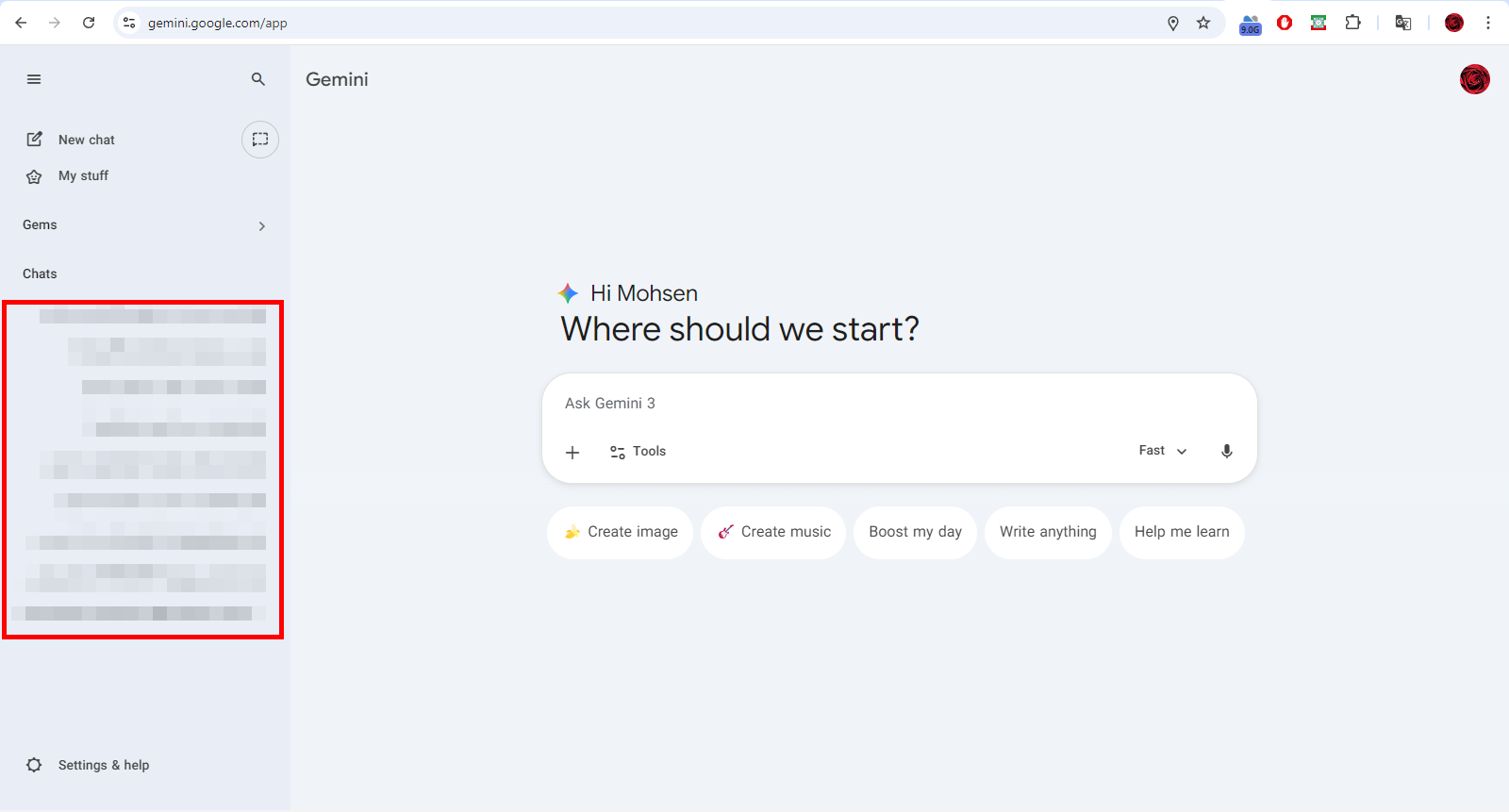
Task: Bookmark this page with the star icon
Action: (x=1203, y=23)
